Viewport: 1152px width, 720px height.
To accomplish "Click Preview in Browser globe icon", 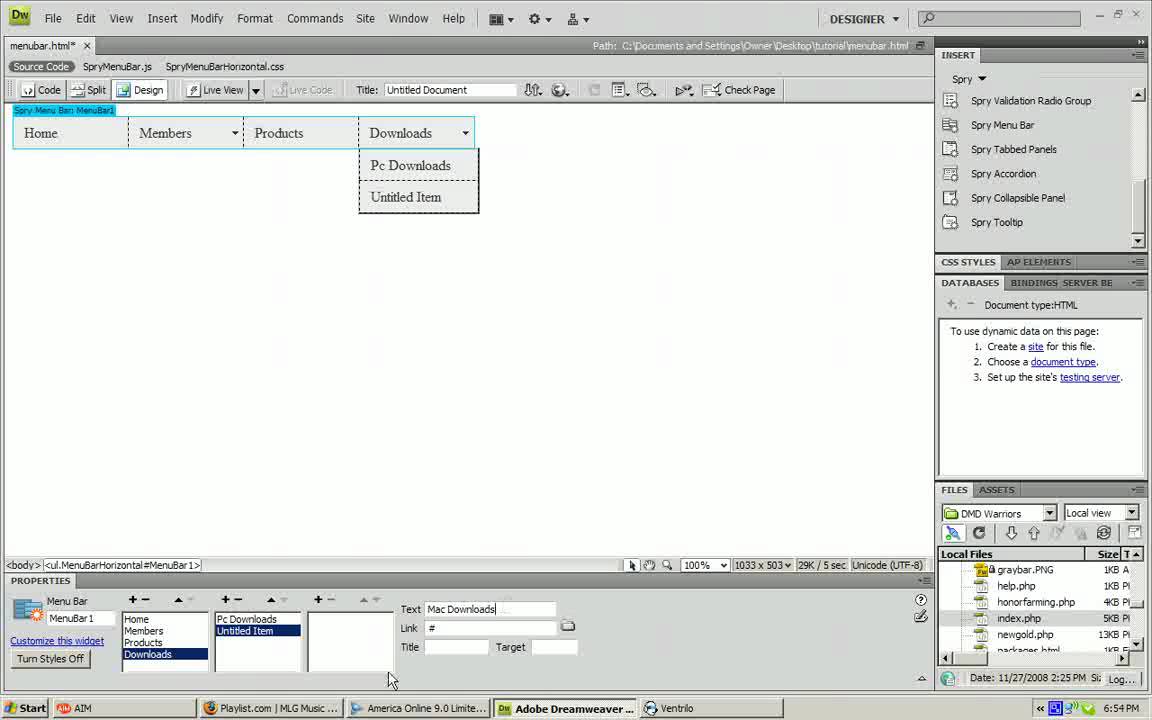I will tap(560, 90).
